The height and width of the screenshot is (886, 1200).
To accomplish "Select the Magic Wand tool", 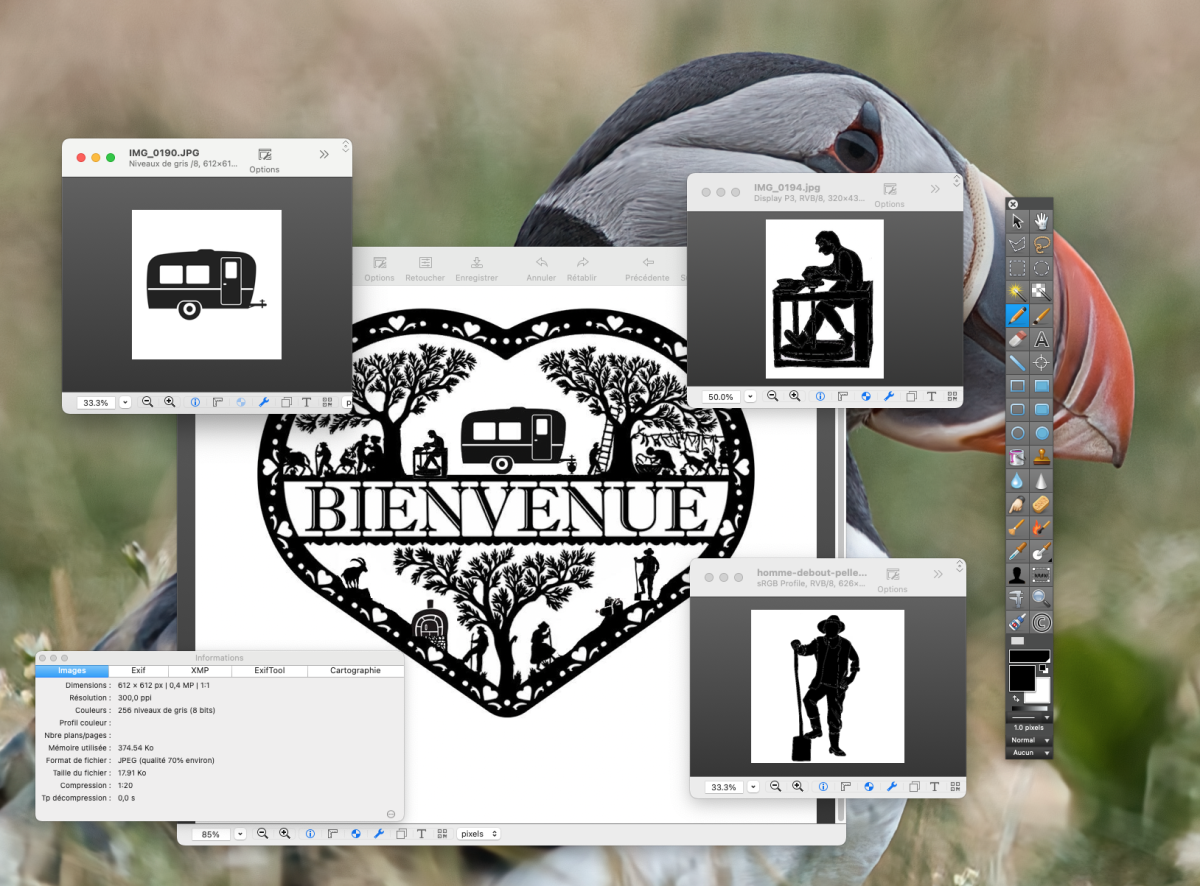I will tap(1017, 292).
